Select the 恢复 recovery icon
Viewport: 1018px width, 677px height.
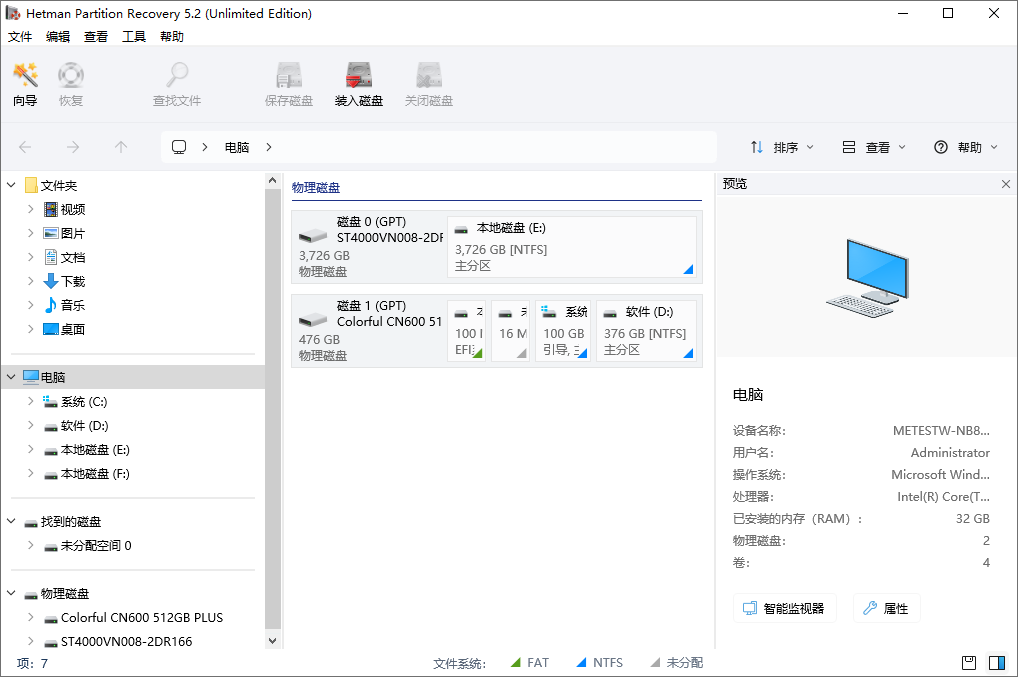(70, 82)
